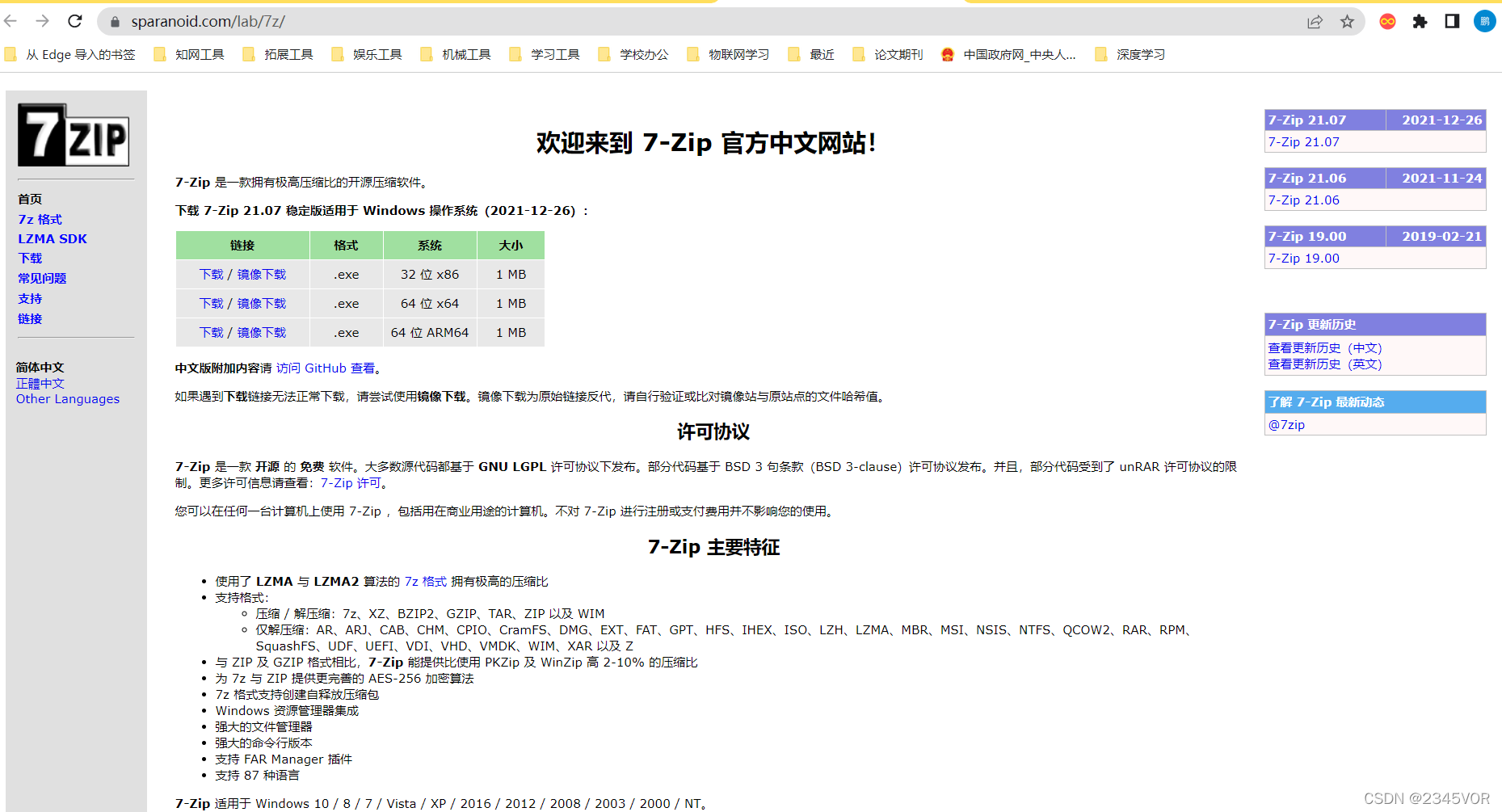Screen dimensions: 1502x812
Task: Click 下载 for 64 位 ARM64
Action: point(212,333)
